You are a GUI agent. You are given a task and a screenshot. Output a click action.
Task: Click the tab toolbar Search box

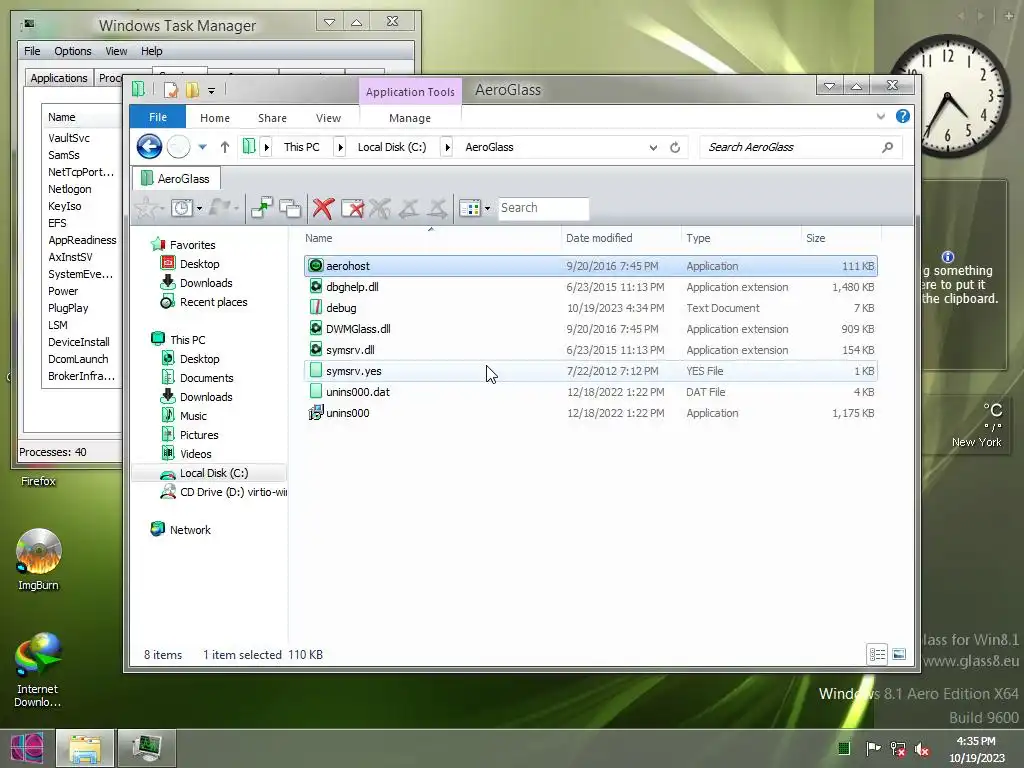[x=543, y=208]
